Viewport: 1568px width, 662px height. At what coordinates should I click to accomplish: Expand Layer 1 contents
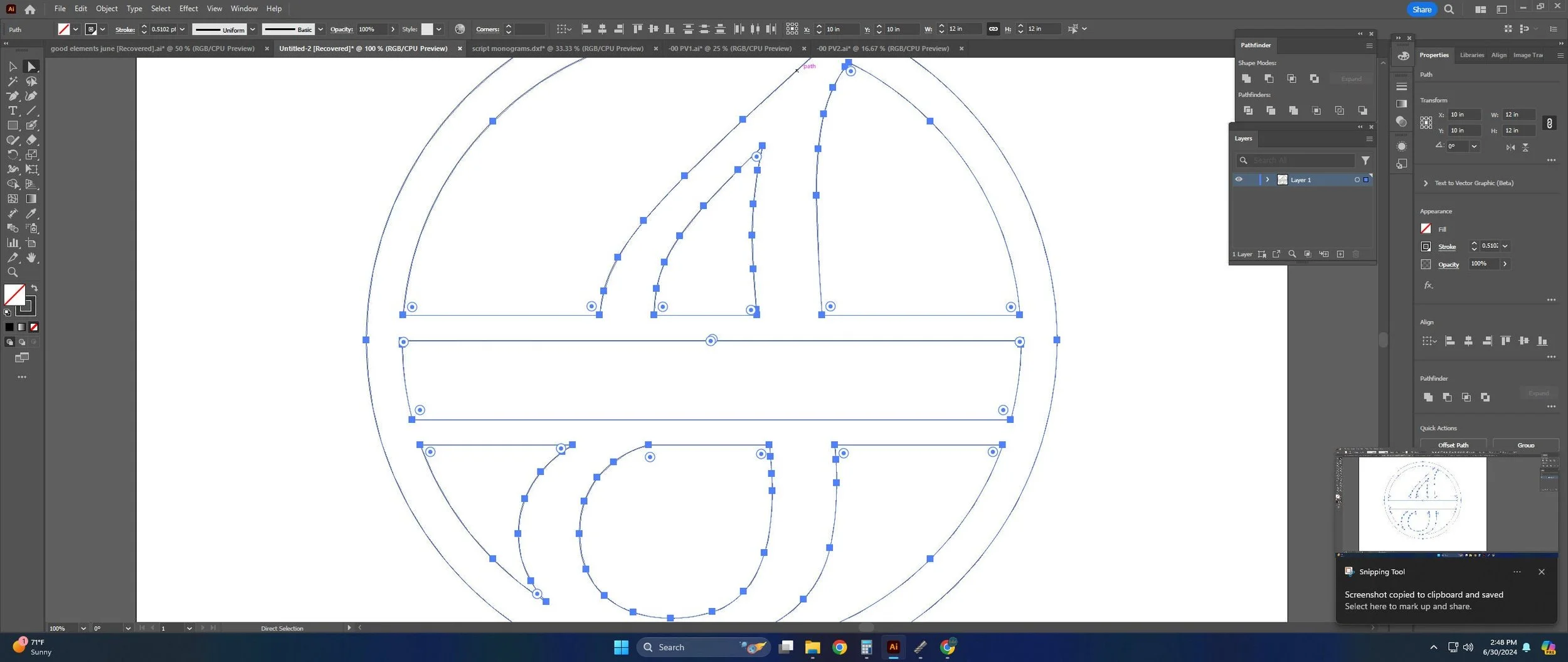point(1267,179)
